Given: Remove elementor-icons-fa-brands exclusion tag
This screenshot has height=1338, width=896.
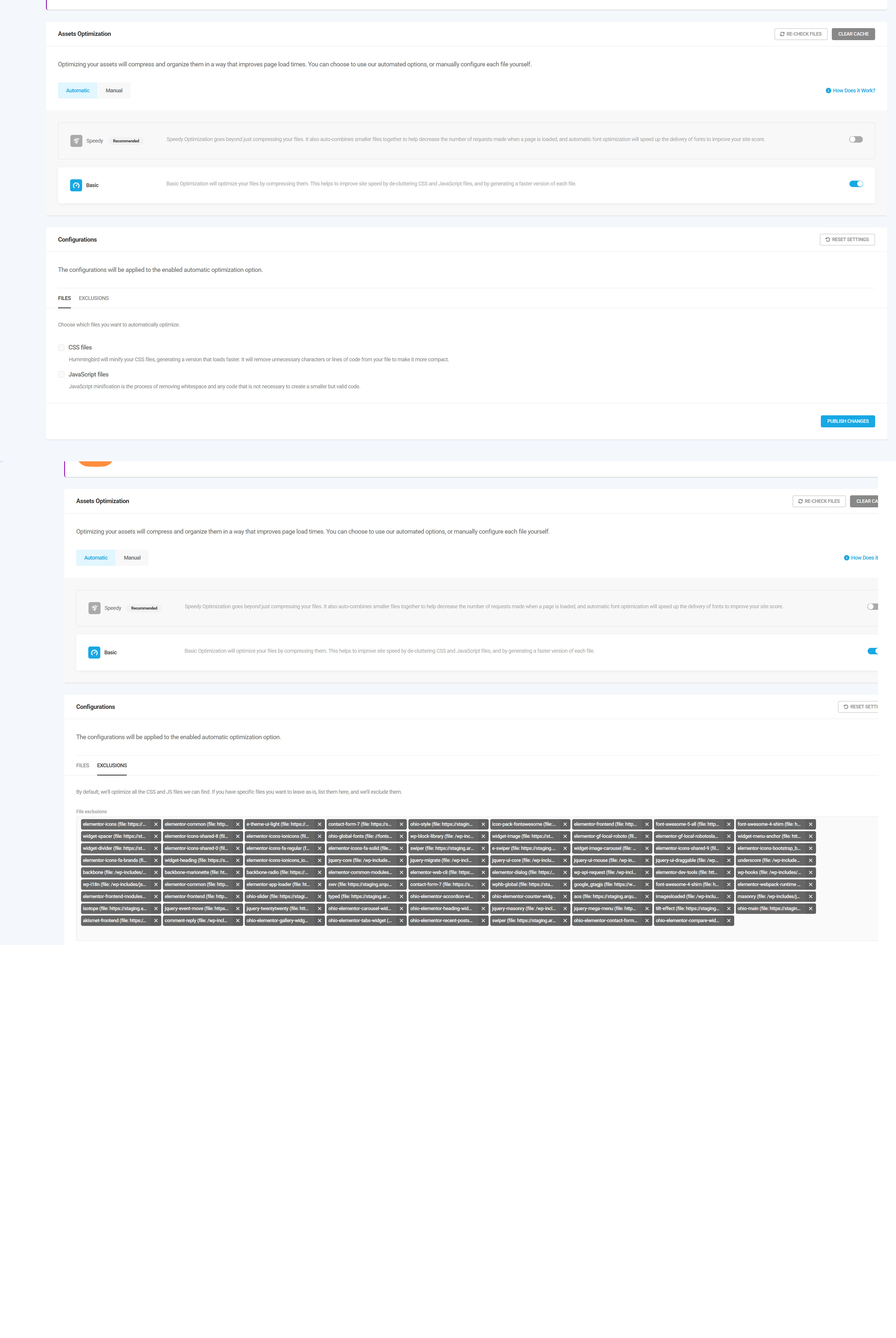Looking at the screenshot, I should [155, 860].
